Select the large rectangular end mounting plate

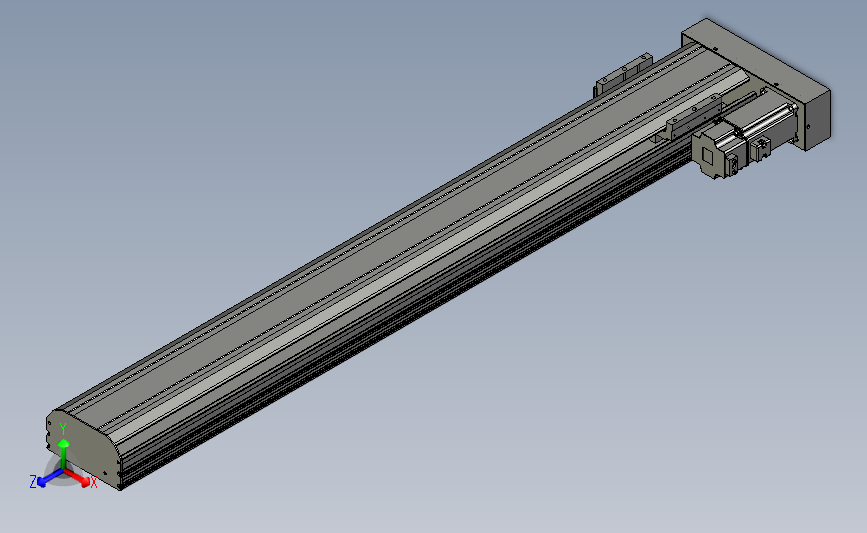[763, 83]
